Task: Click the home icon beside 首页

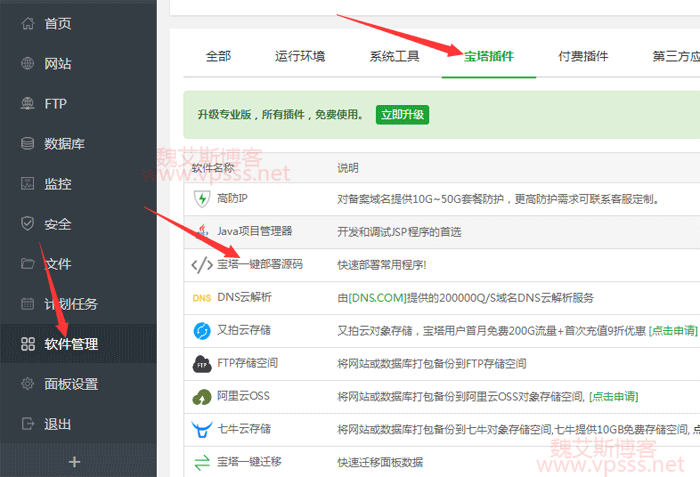Action: tap(28, 23)
